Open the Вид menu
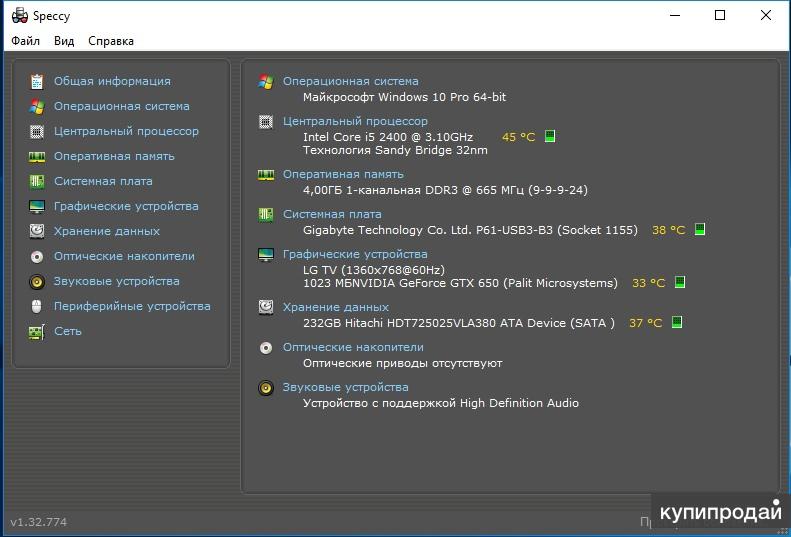 tap(64, 41)
